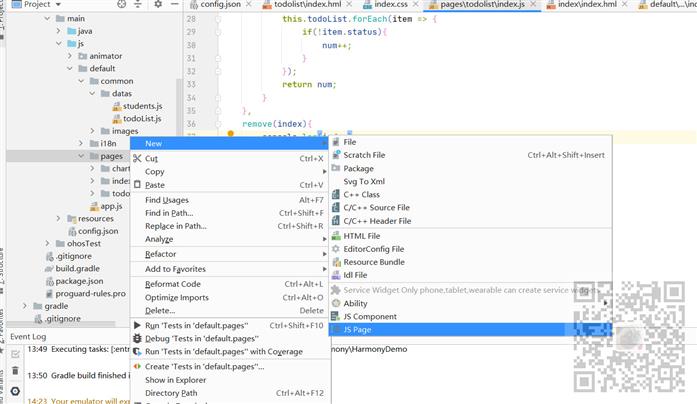Collapse the default folder

click(x=70, y=68)
